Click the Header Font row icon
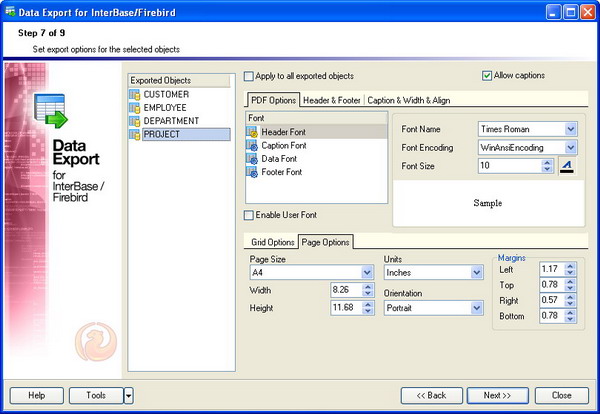 click(x=252, y=132)
